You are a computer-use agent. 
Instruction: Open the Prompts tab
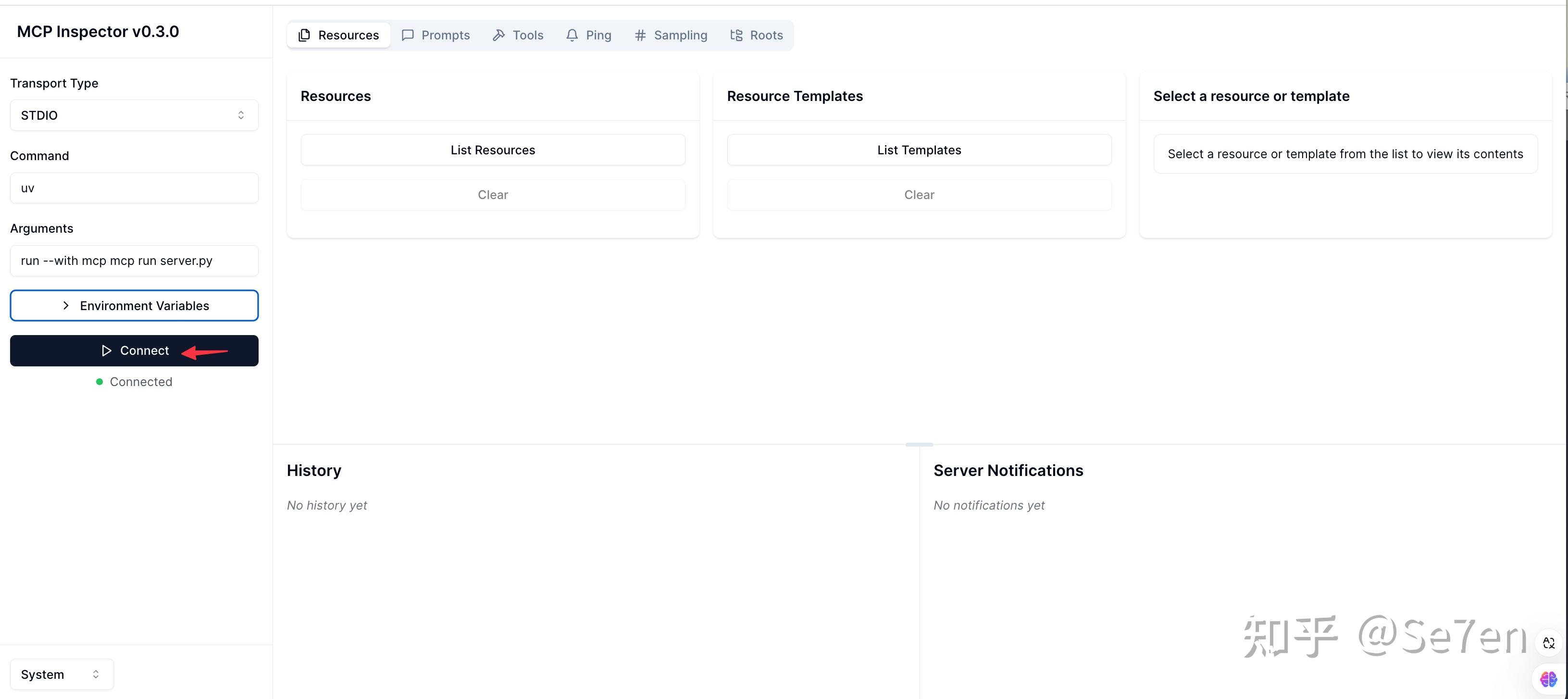pyautogui.click(x=436, y=35)
